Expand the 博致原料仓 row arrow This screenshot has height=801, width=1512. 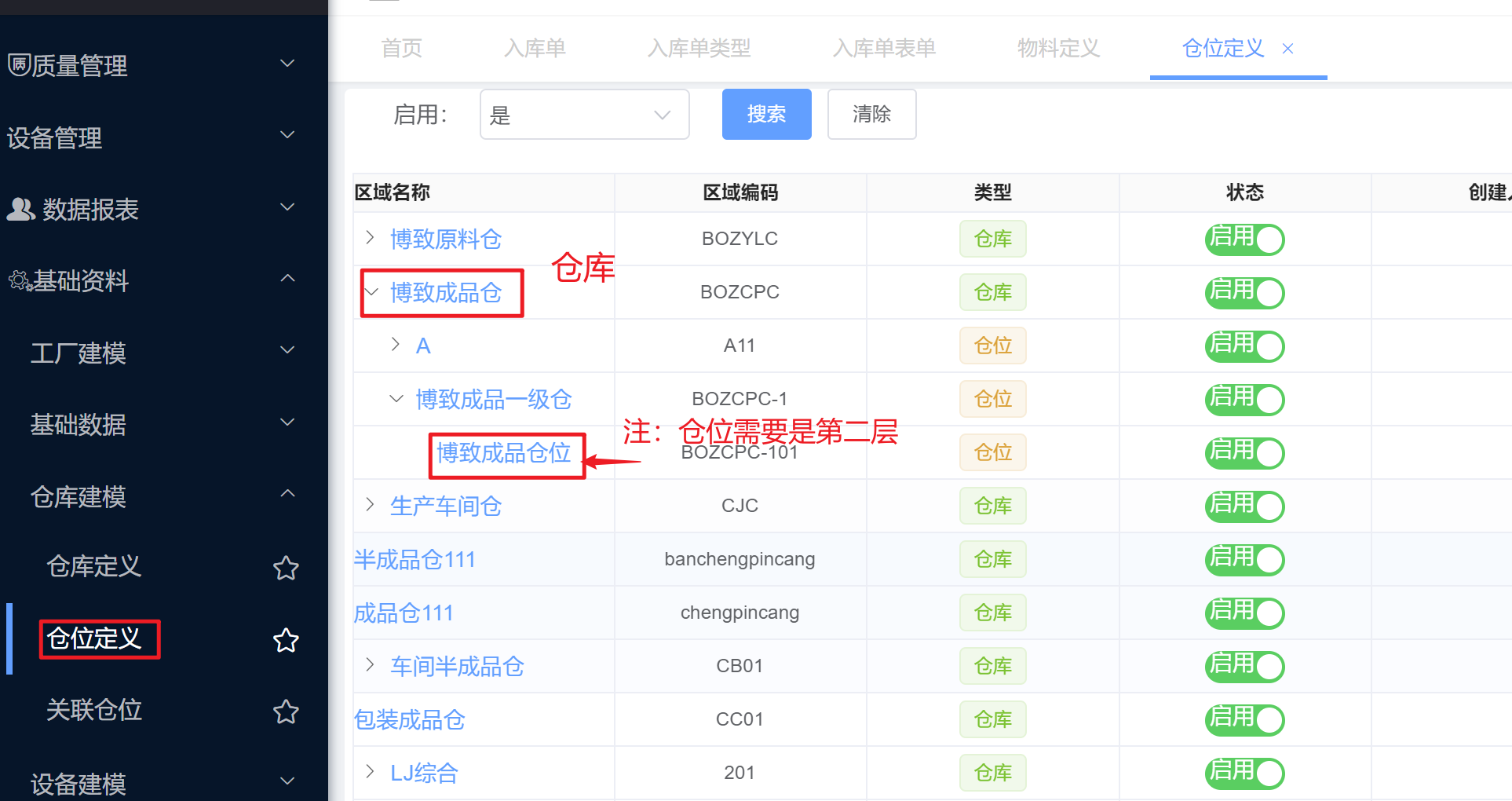pos(370,237)
